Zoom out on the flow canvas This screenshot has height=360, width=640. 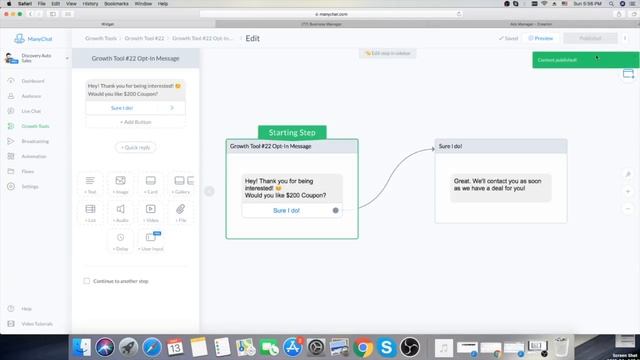[x=628, y=209]
